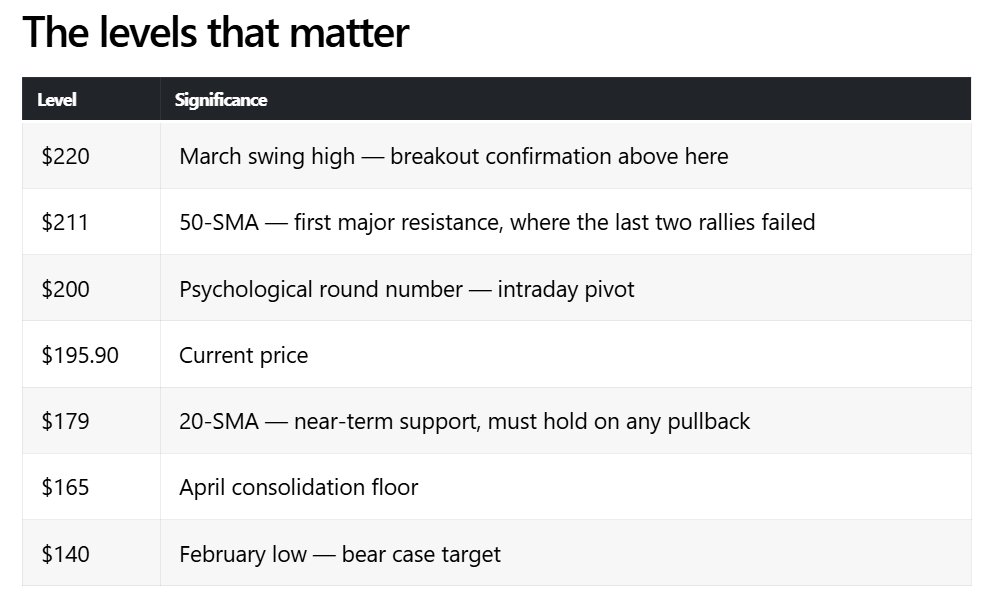989x602 pixels.
Task: Click the "50-SMA" term
Action: [x=217, y=222]
